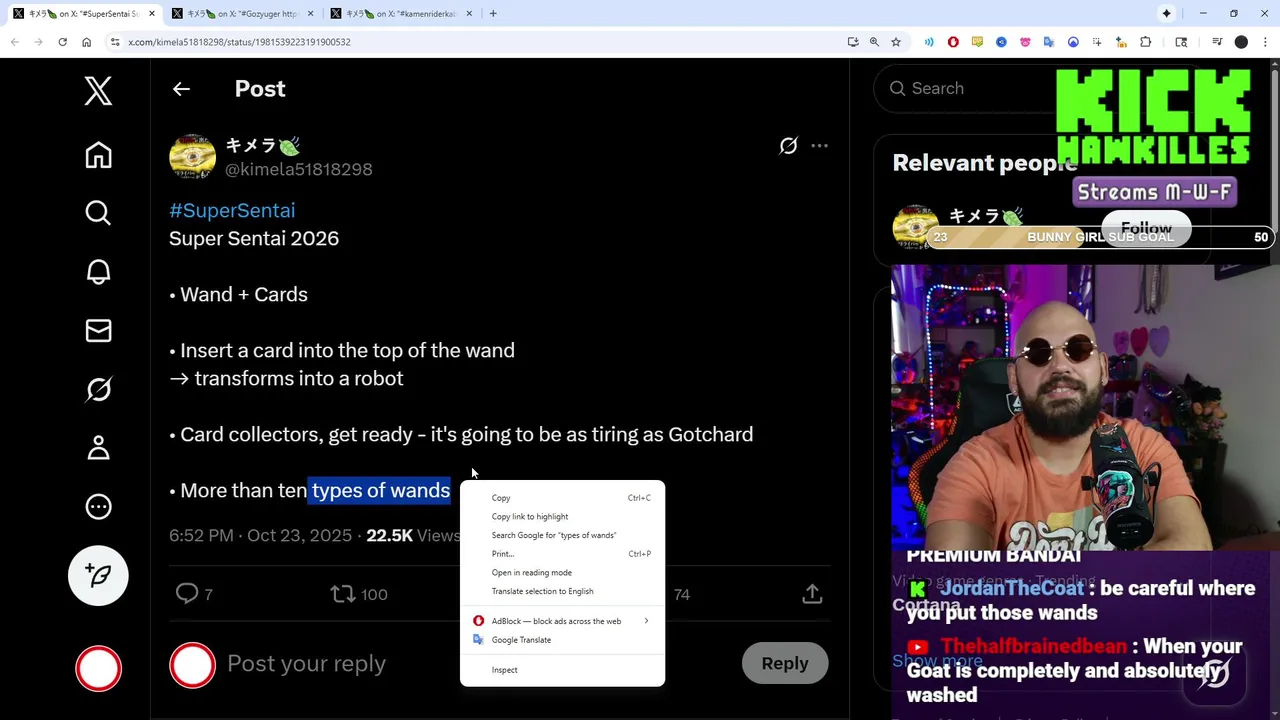The height and width of the screenshot is (720, 1280).
Task: Click the zoom magnifier in address bar
Action: tap(874, 42)
